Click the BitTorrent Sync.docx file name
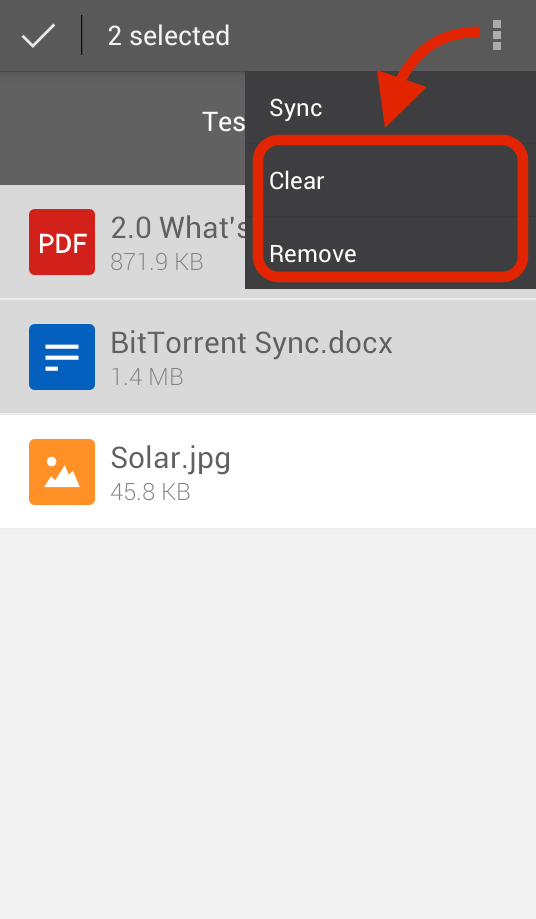The image size is (536, 919). click(x=251, y=343)
